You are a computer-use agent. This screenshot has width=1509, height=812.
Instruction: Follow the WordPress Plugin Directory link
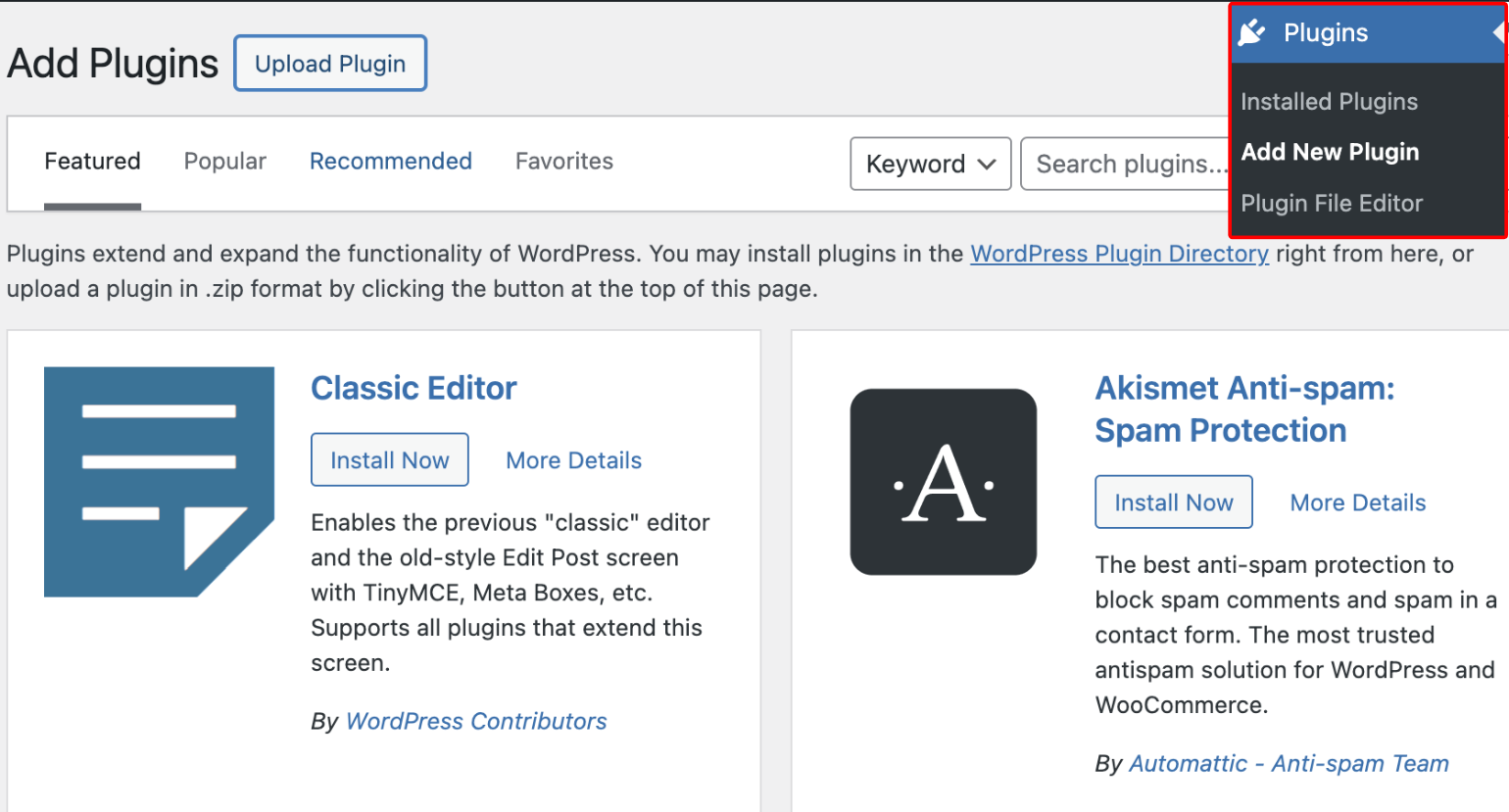pos(1119,254)
